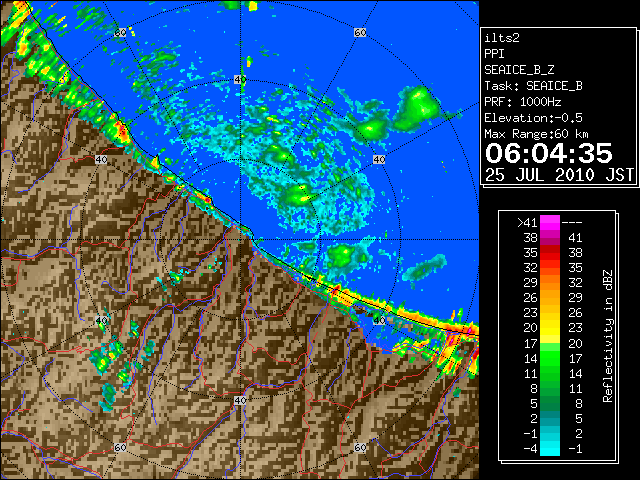This screenshot has width=640, height=480.
Task: Select the '---' legend value
Action: click(572, 223)
